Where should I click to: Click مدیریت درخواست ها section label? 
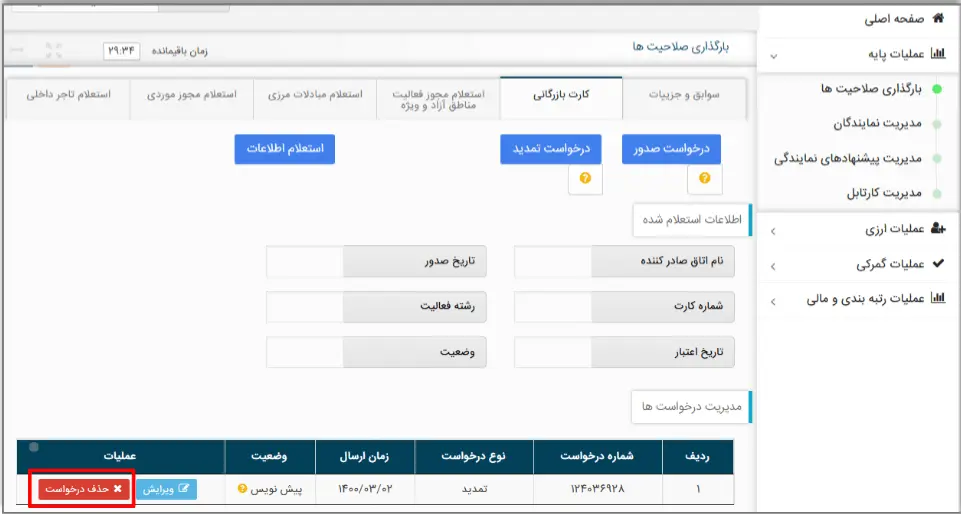(x=691, y=406)
